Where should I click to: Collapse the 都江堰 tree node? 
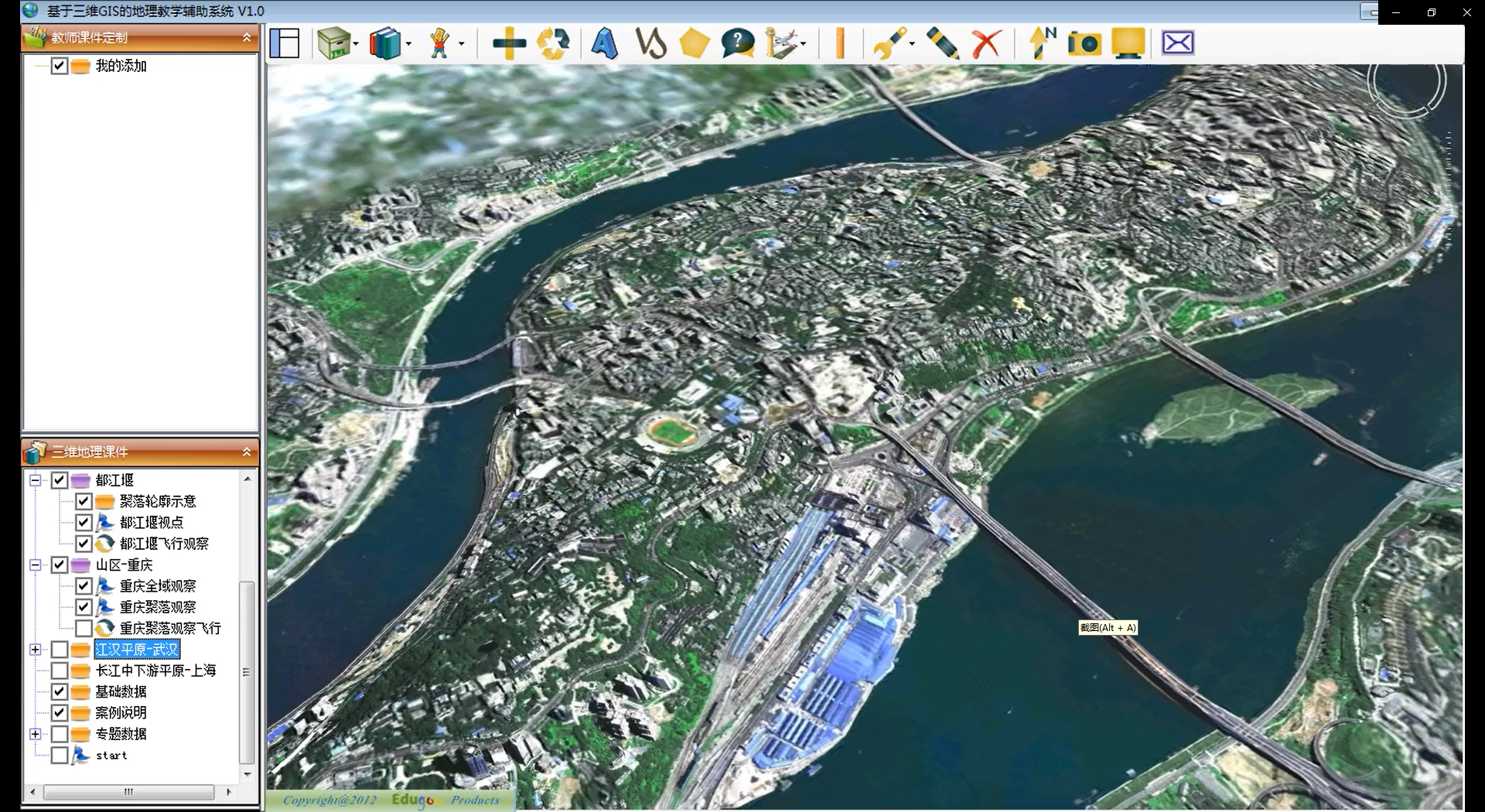35,480
